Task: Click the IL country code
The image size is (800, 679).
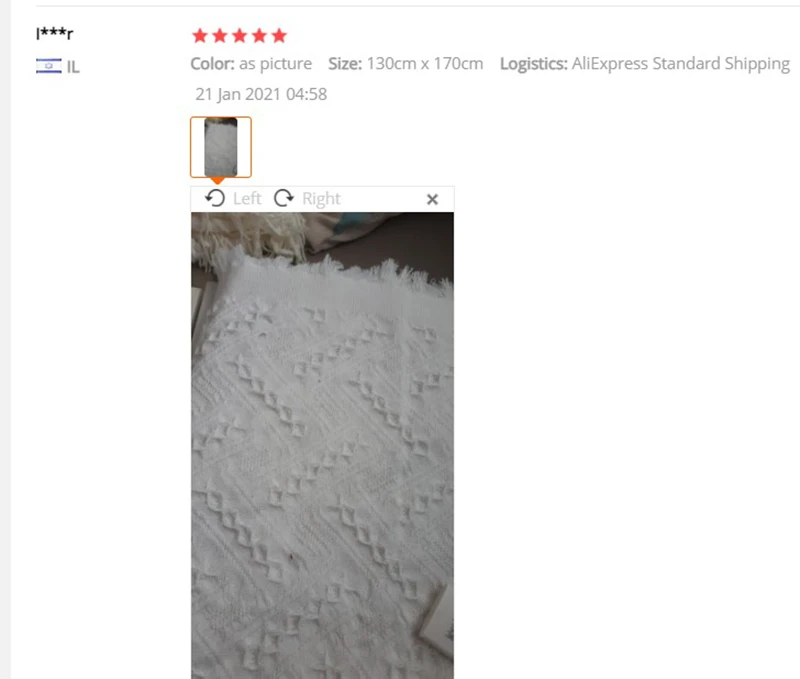Action: point(73,67)
